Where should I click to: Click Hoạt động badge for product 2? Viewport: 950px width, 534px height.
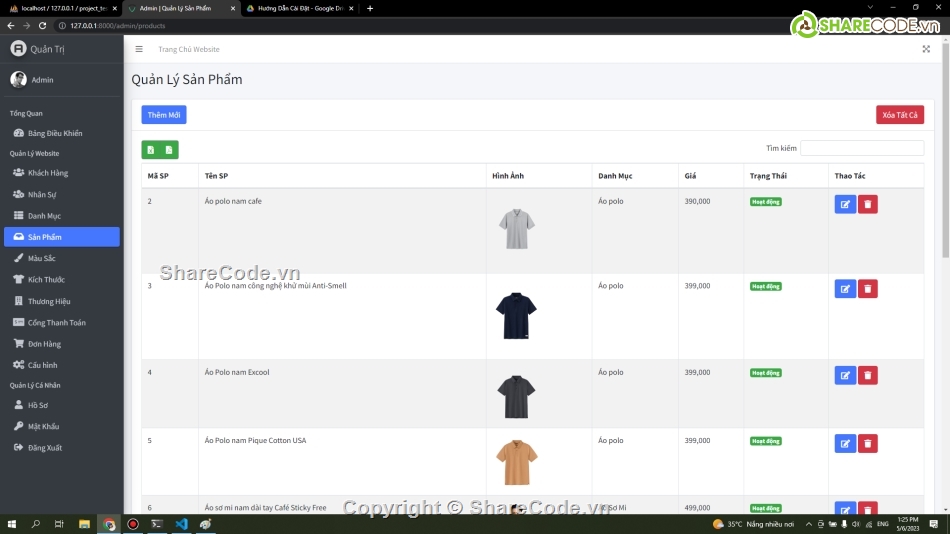coord(765,202)
